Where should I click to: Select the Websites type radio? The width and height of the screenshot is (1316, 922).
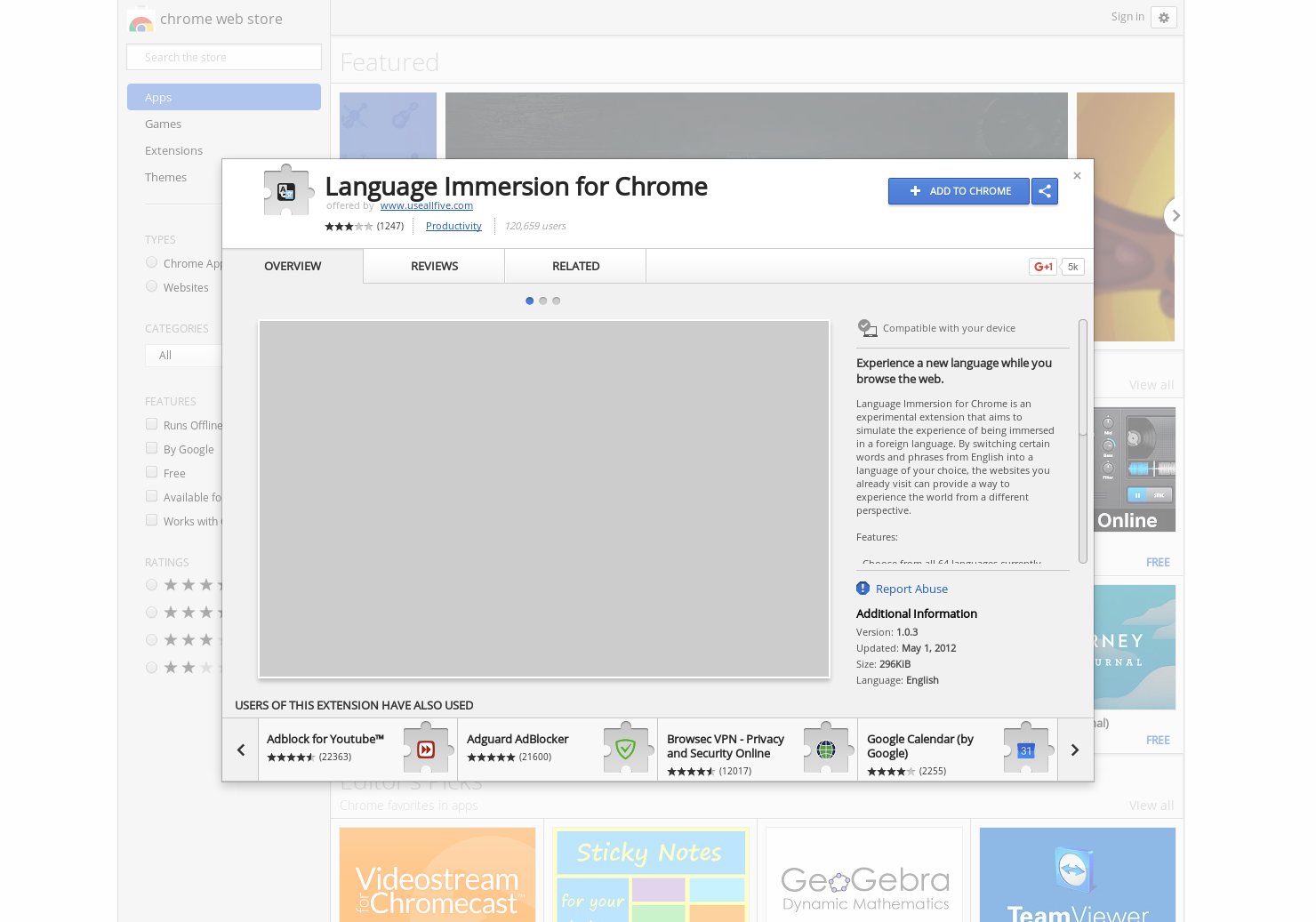coord(152,286)
